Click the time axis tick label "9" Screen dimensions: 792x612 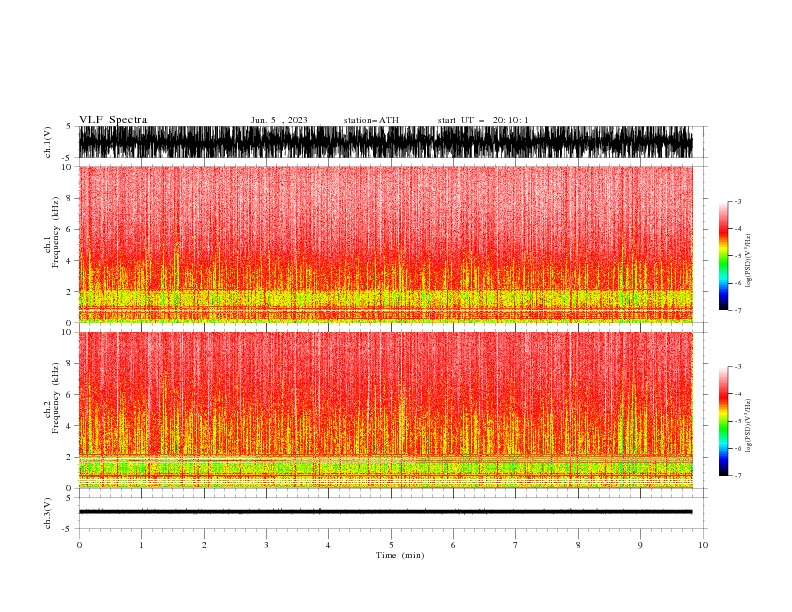coord(640,545)
